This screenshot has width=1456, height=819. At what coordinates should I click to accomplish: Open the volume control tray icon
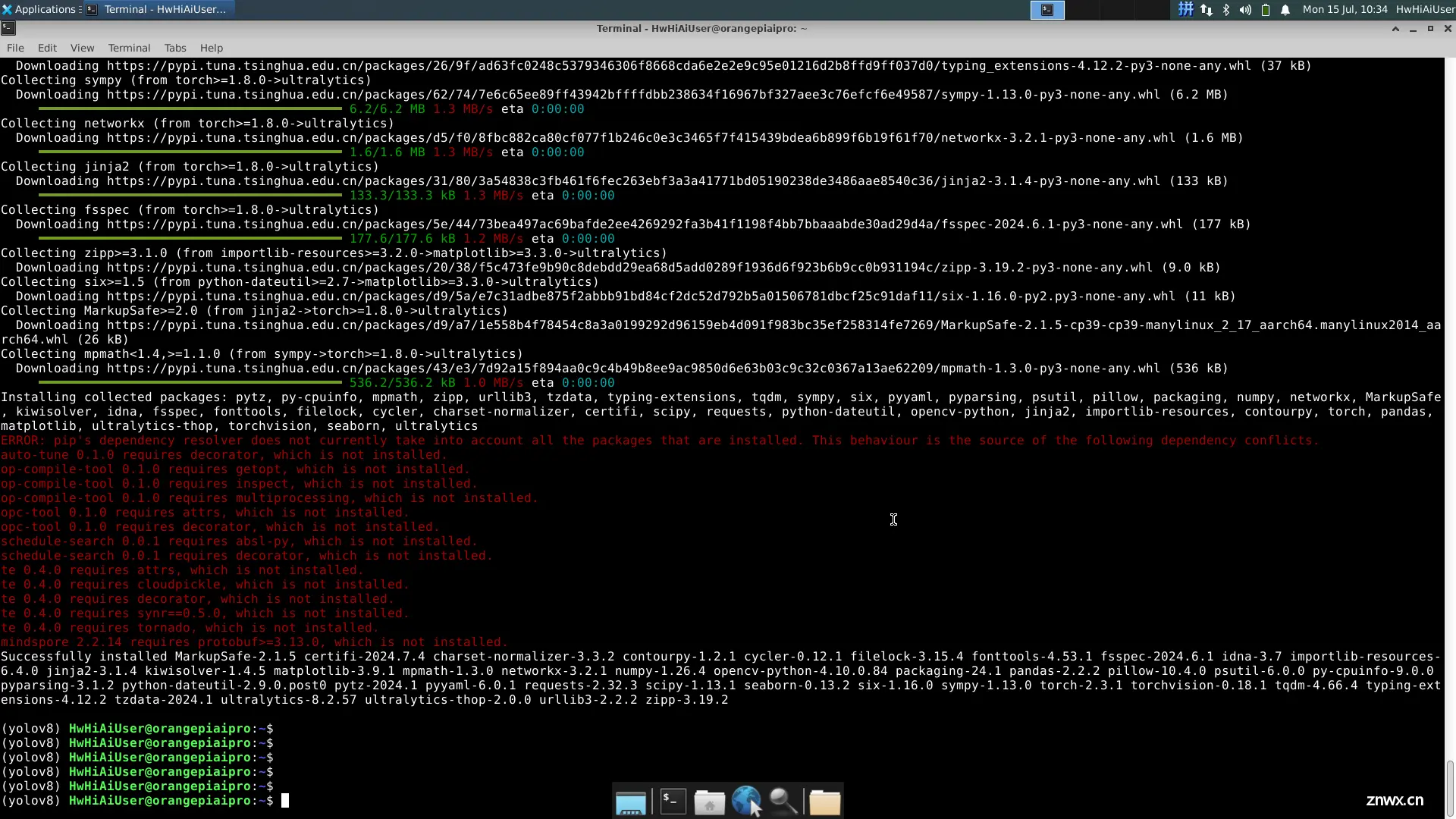(x=1245, y=9)
